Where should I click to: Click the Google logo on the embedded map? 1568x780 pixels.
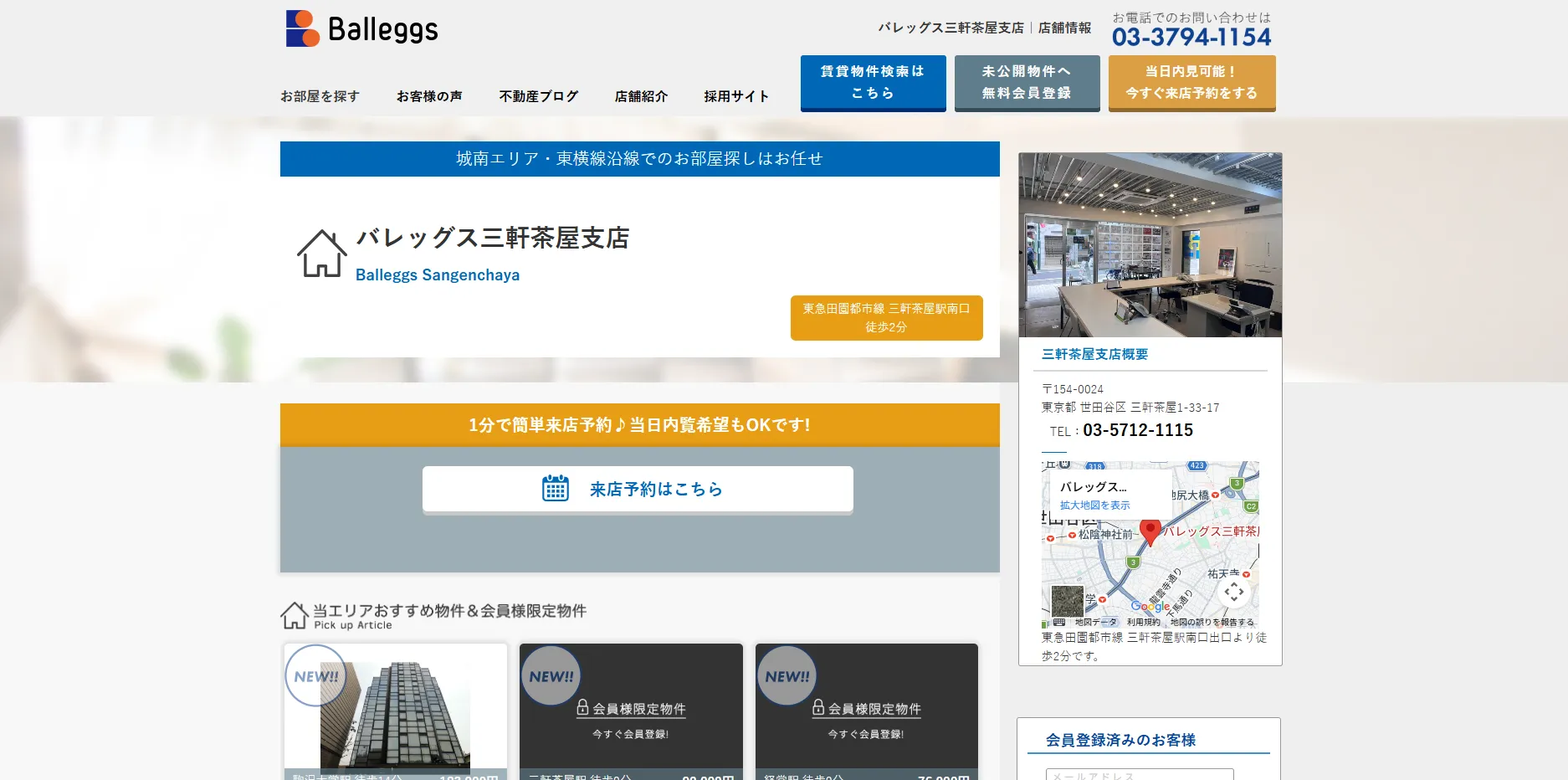1150,606
